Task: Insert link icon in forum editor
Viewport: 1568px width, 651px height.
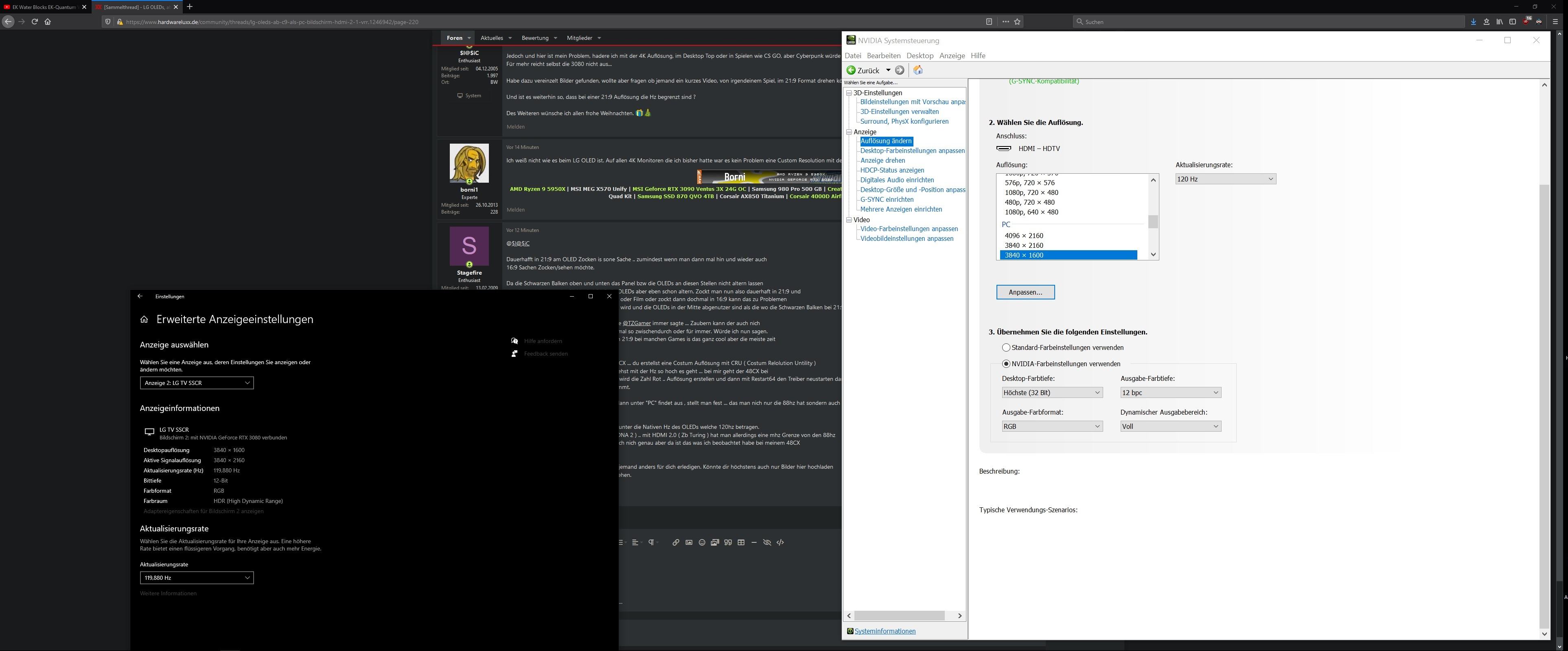Action: (x=676, y=542)
